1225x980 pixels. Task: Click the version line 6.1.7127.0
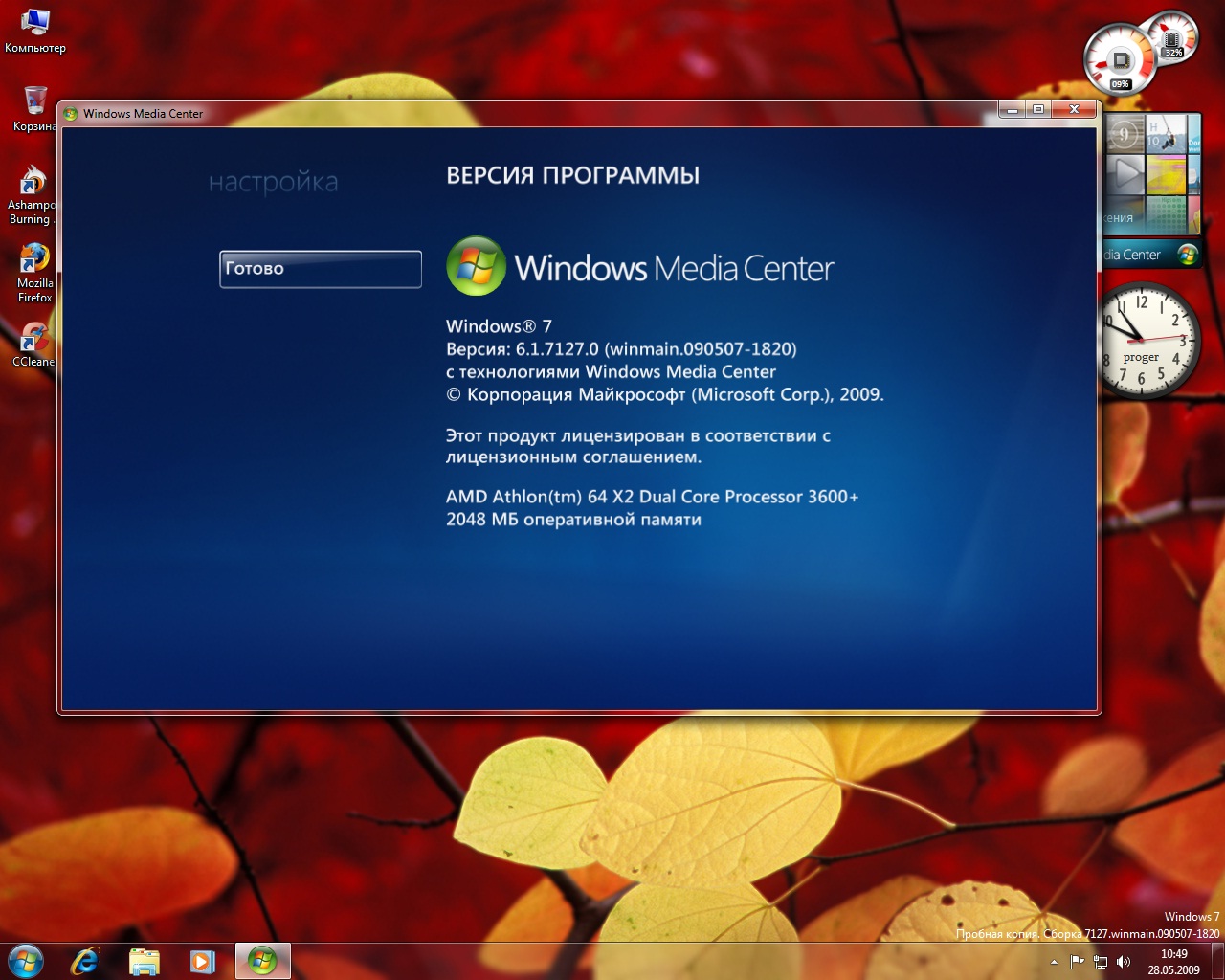621,349
